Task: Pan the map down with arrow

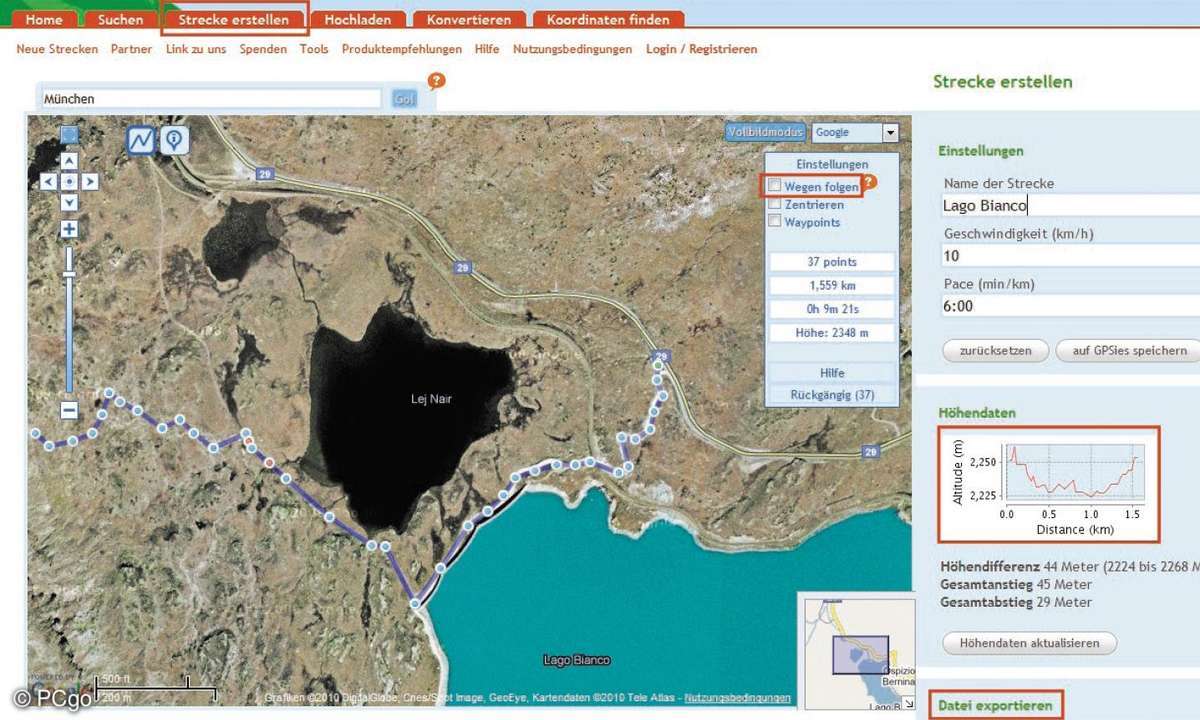Action: click(69, 203)
